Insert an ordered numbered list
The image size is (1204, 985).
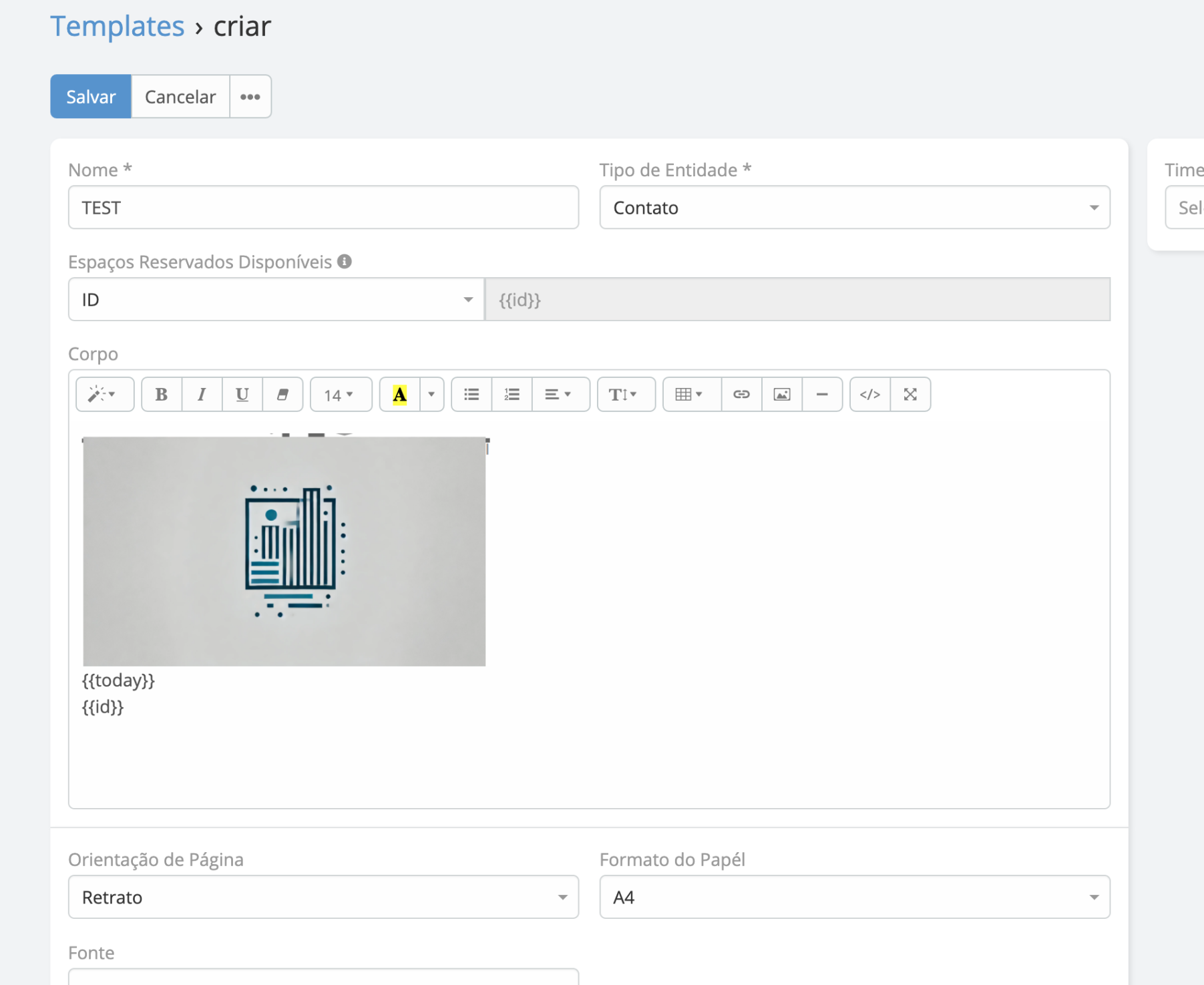coord(512,395)
